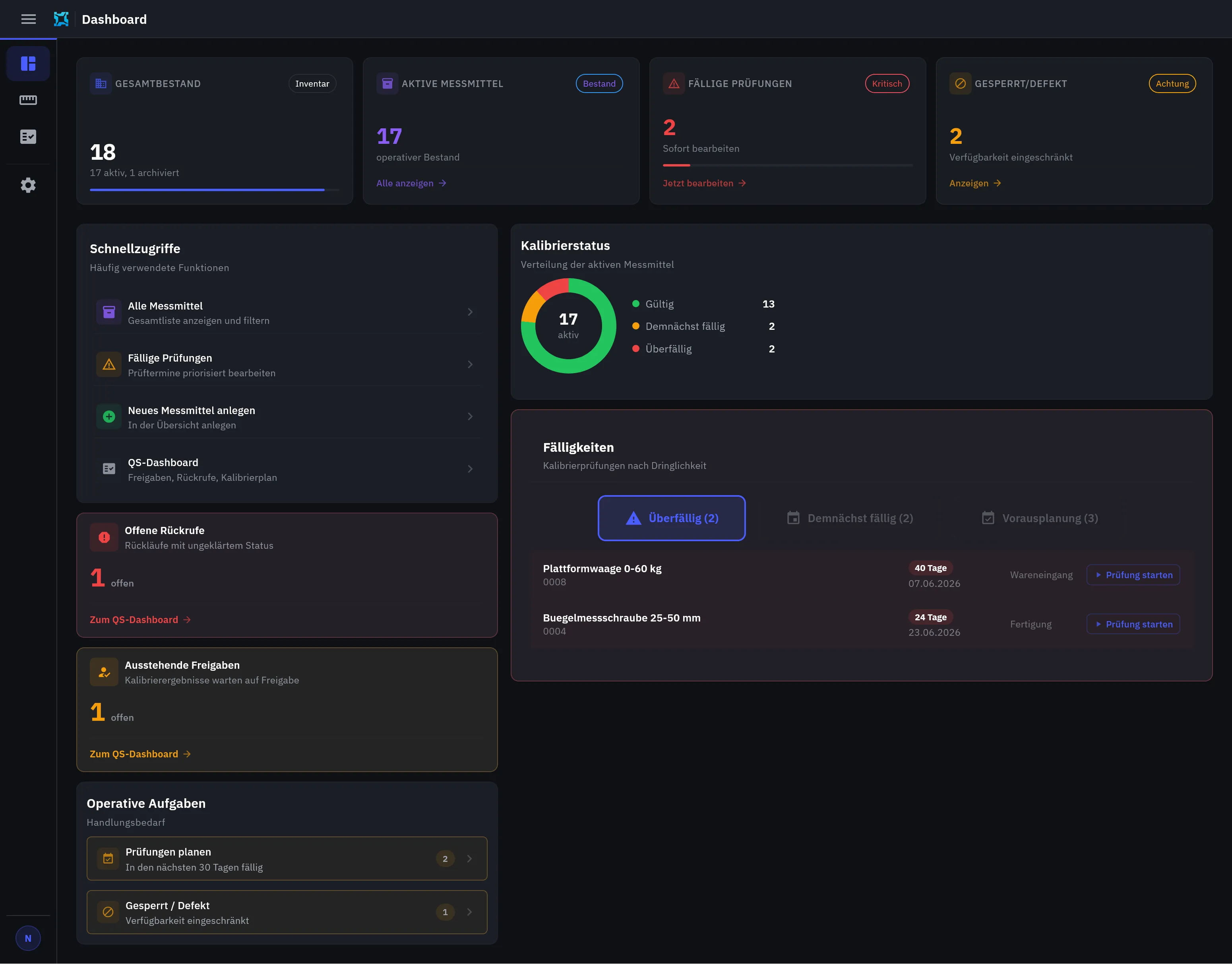
Task: Follow the Jetzt bearbeiten link
Action: pyautogui.click(x=704, y=184)
